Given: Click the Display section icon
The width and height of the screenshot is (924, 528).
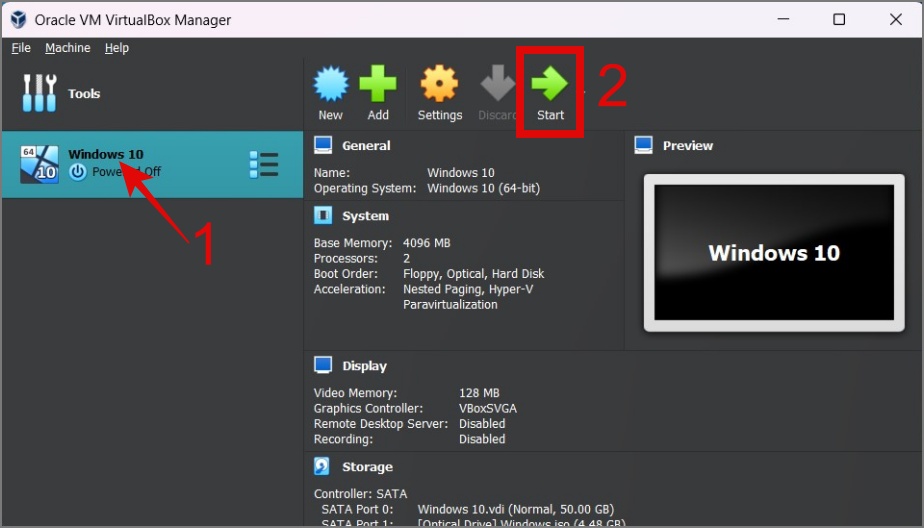Looking at the screenshot, I should [x=323, y=365].
